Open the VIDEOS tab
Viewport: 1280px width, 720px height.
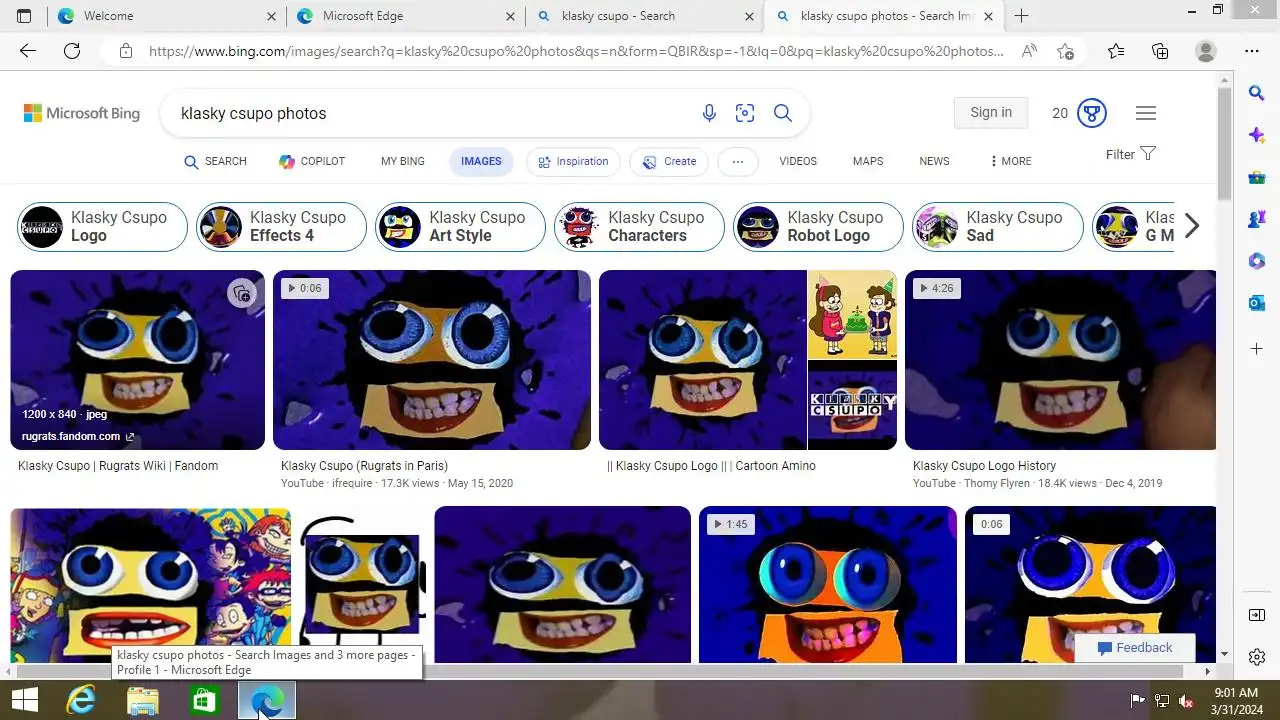coord(798,161)
